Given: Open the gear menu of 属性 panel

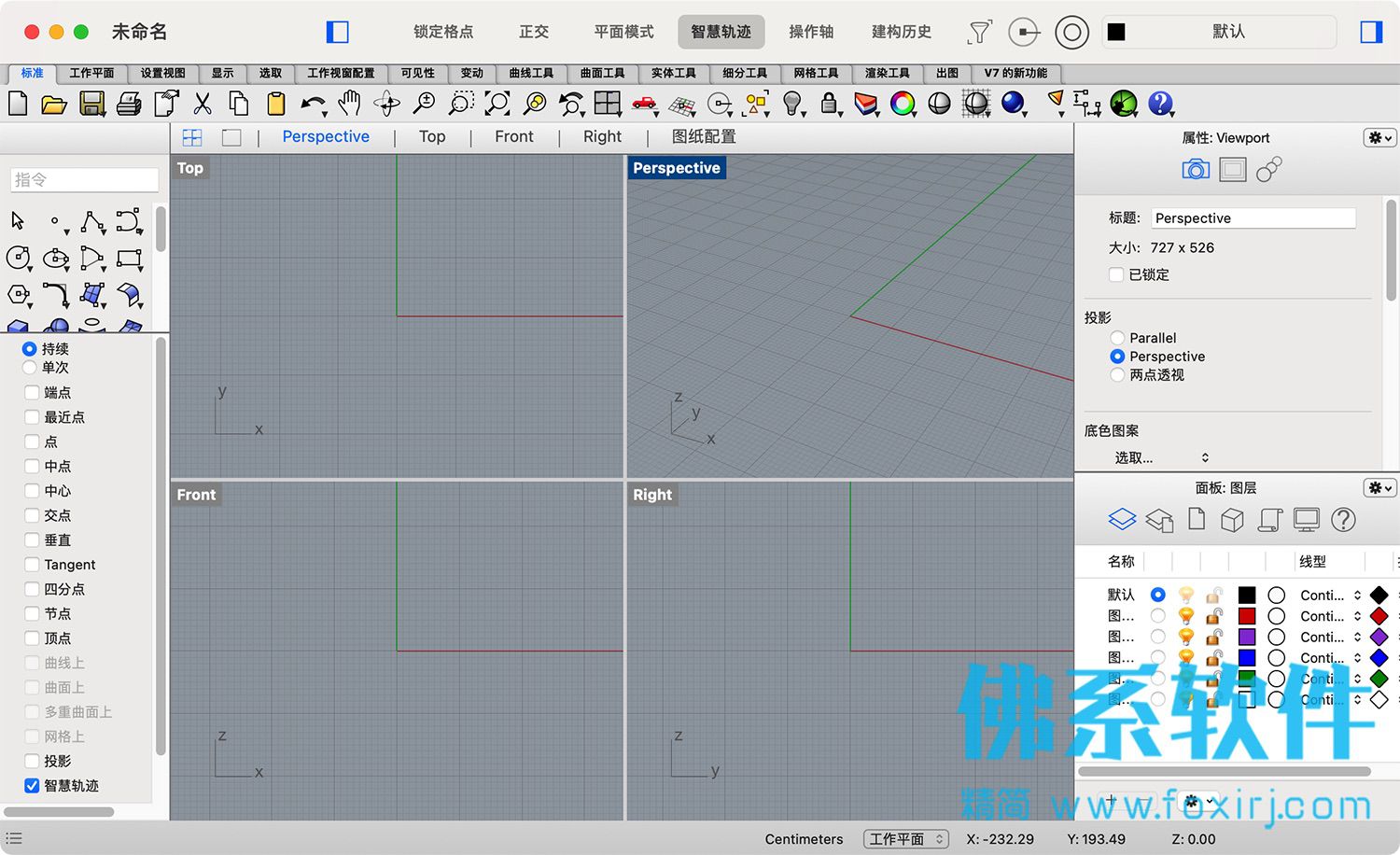Looking at the screenshot, I should click(1380, 138).
